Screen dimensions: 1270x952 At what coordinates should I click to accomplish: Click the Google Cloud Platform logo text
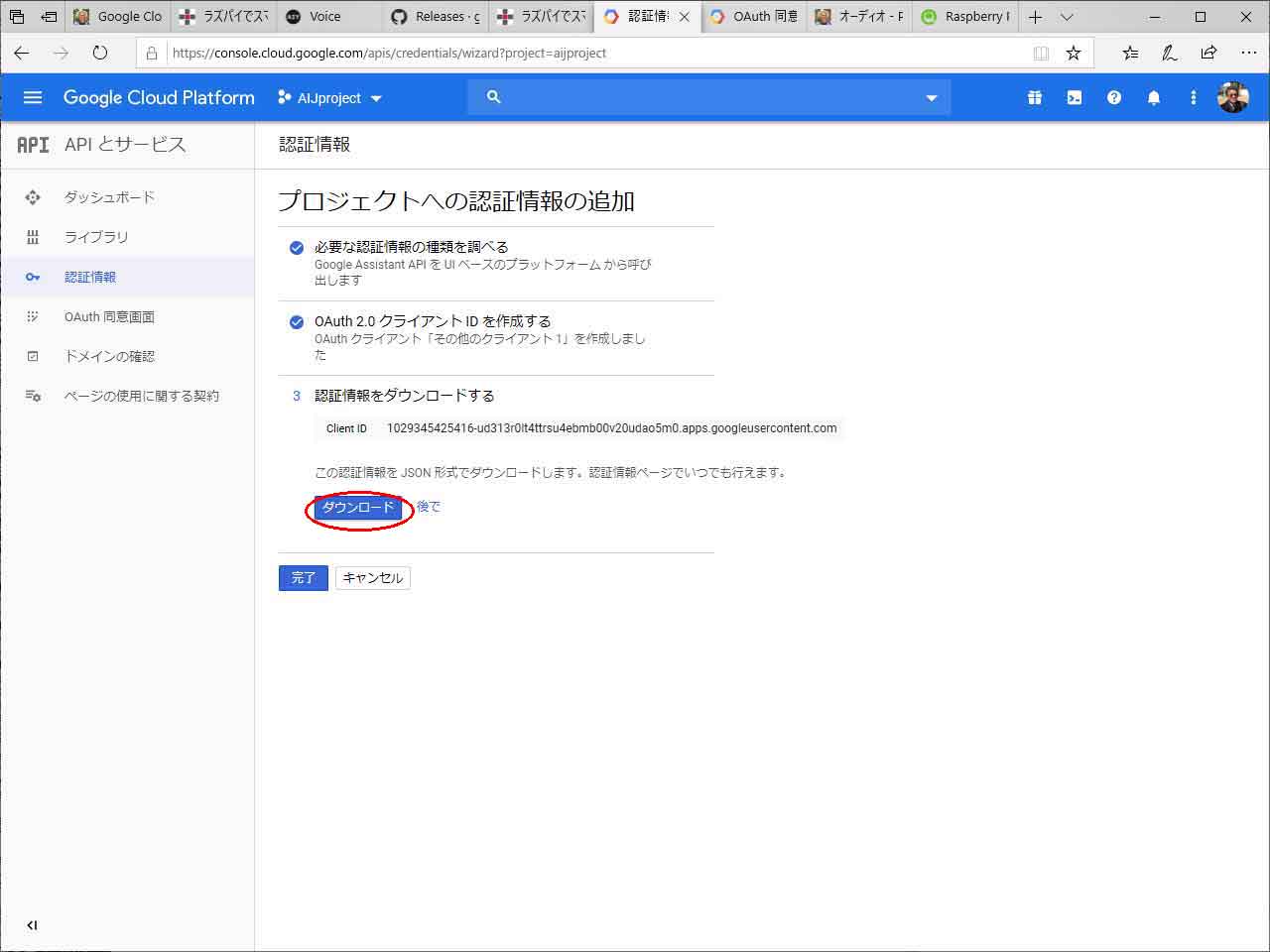(159, 97)
